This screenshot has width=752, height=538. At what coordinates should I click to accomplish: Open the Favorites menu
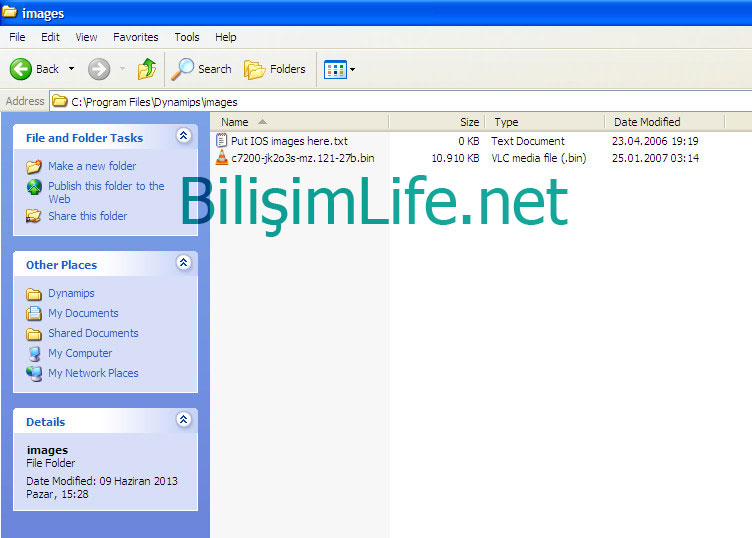(x=136, y=37)
